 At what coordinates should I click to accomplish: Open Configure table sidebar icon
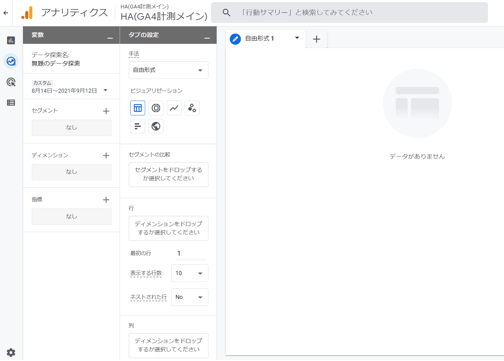click(11, 102)
